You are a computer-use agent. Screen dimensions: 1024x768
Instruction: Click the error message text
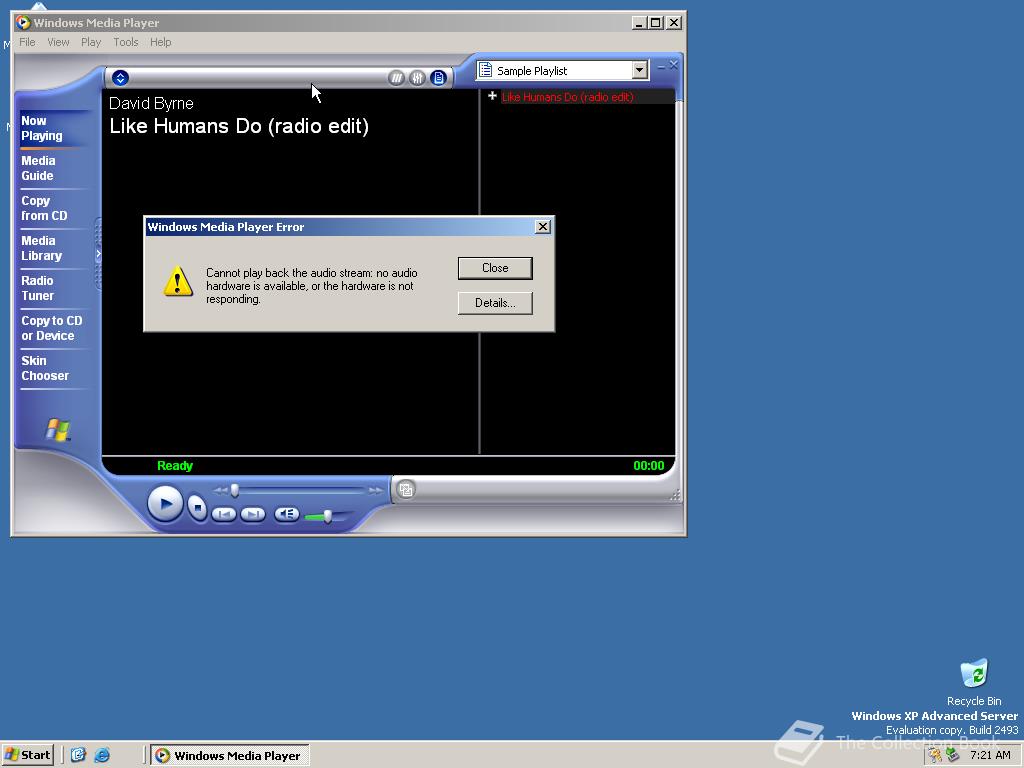(x=312, y=286)
